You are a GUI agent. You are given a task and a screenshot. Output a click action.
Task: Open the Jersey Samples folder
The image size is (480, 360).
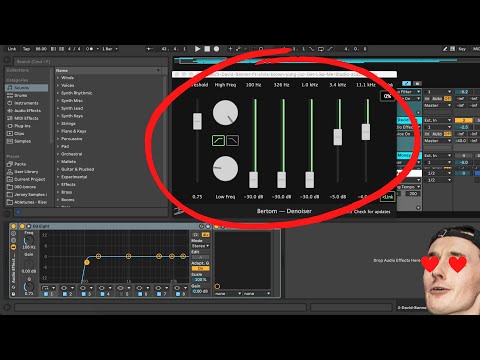pos(27,195)
